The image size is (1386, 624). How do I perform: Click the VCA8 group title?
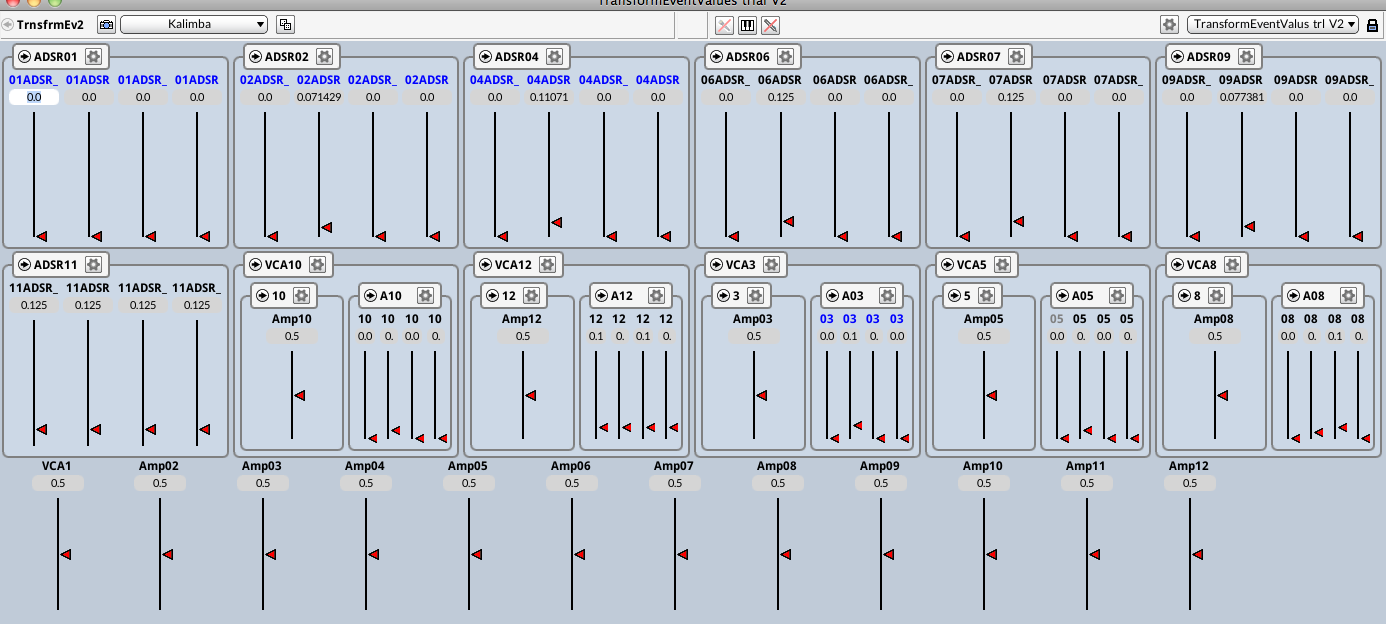(x=1201, y=265)
